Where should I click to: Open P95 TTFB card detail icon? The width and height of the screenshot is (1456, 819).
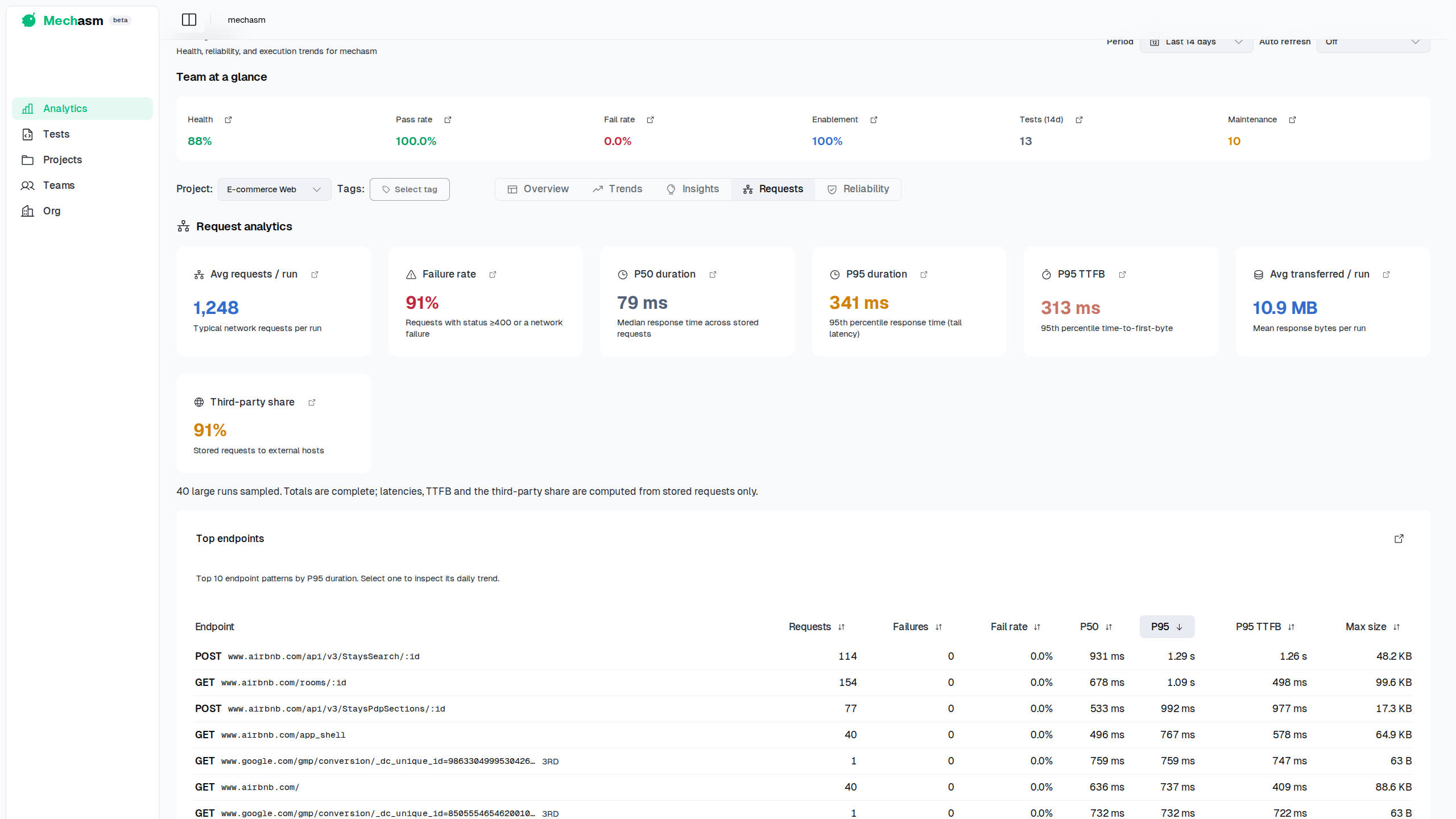[x=1122, y=274]
